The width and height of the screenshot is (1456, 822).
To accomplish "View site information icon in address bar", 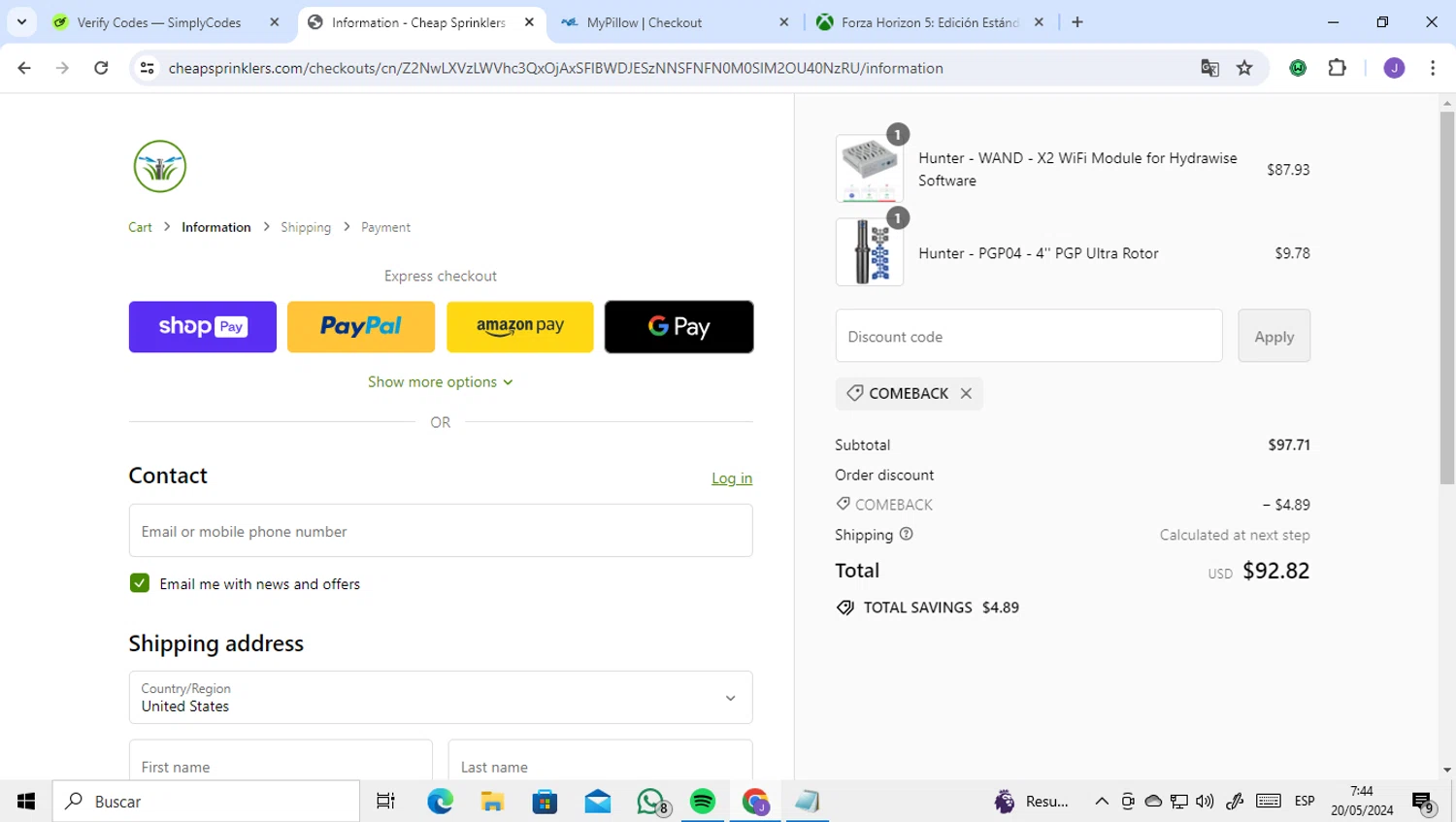I will point(148,68).
